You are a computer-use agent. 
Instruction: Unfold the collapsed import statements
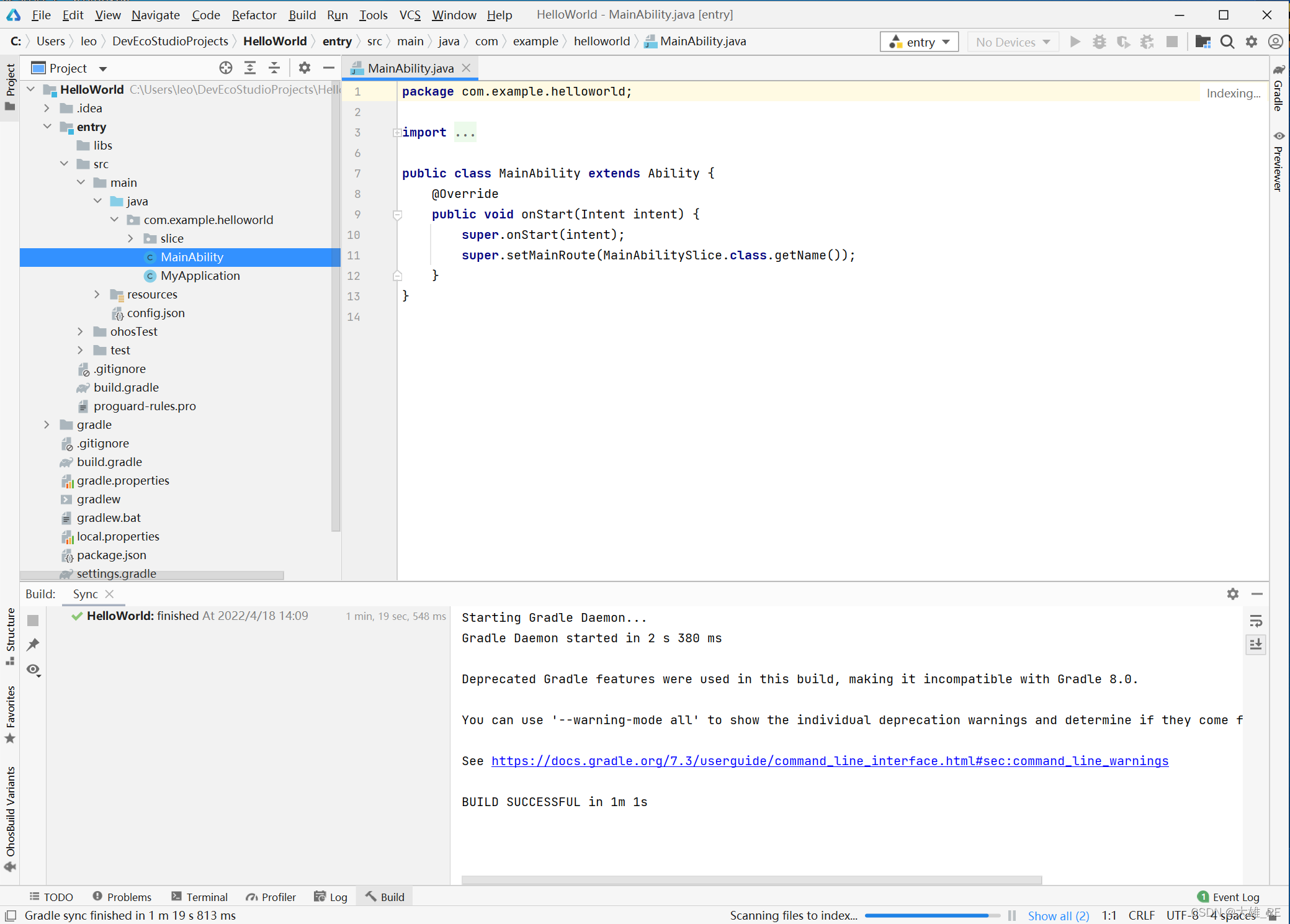click(397, 132)
